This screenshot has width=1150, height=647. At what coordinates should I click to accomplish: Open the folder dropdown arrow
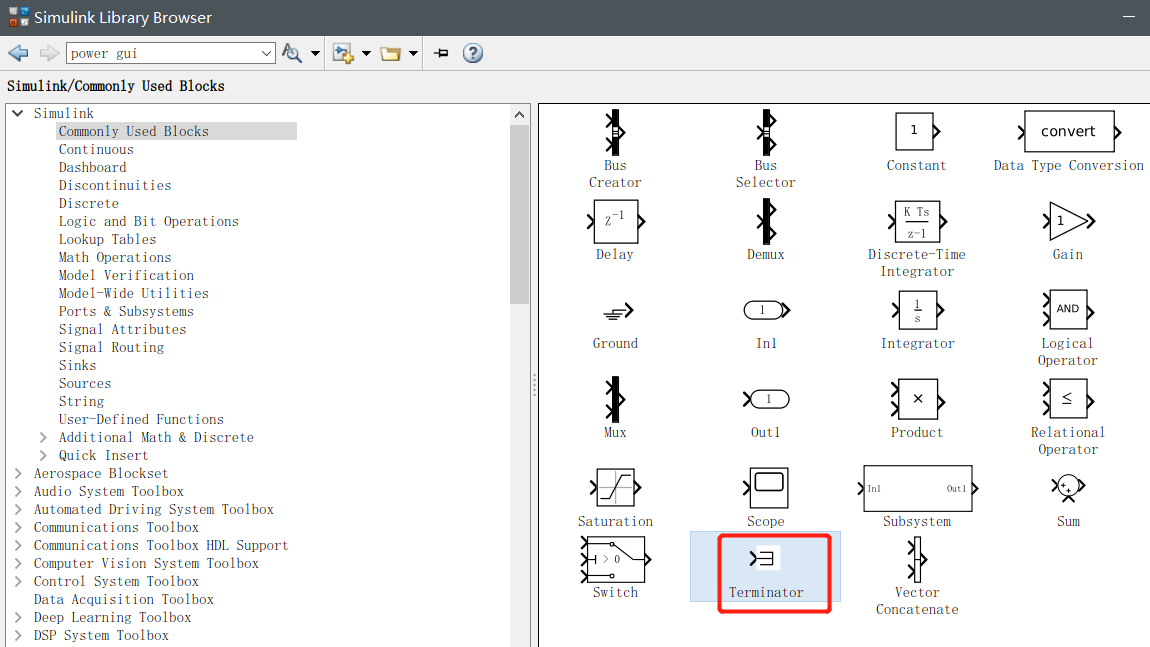tap(414, 53)
